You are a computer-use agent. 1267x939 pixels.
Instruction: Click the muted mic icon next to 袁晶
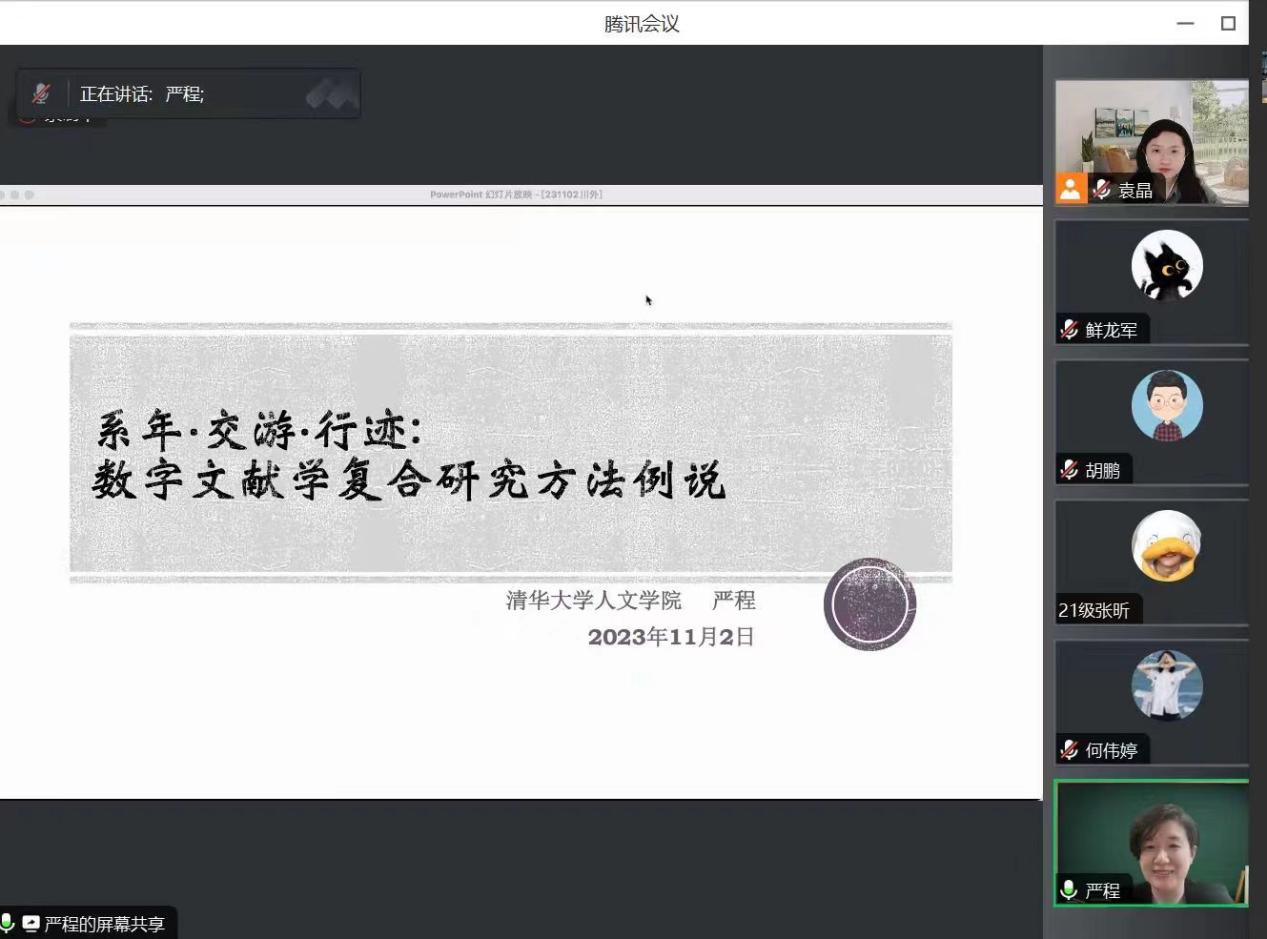pos(1102,190)
